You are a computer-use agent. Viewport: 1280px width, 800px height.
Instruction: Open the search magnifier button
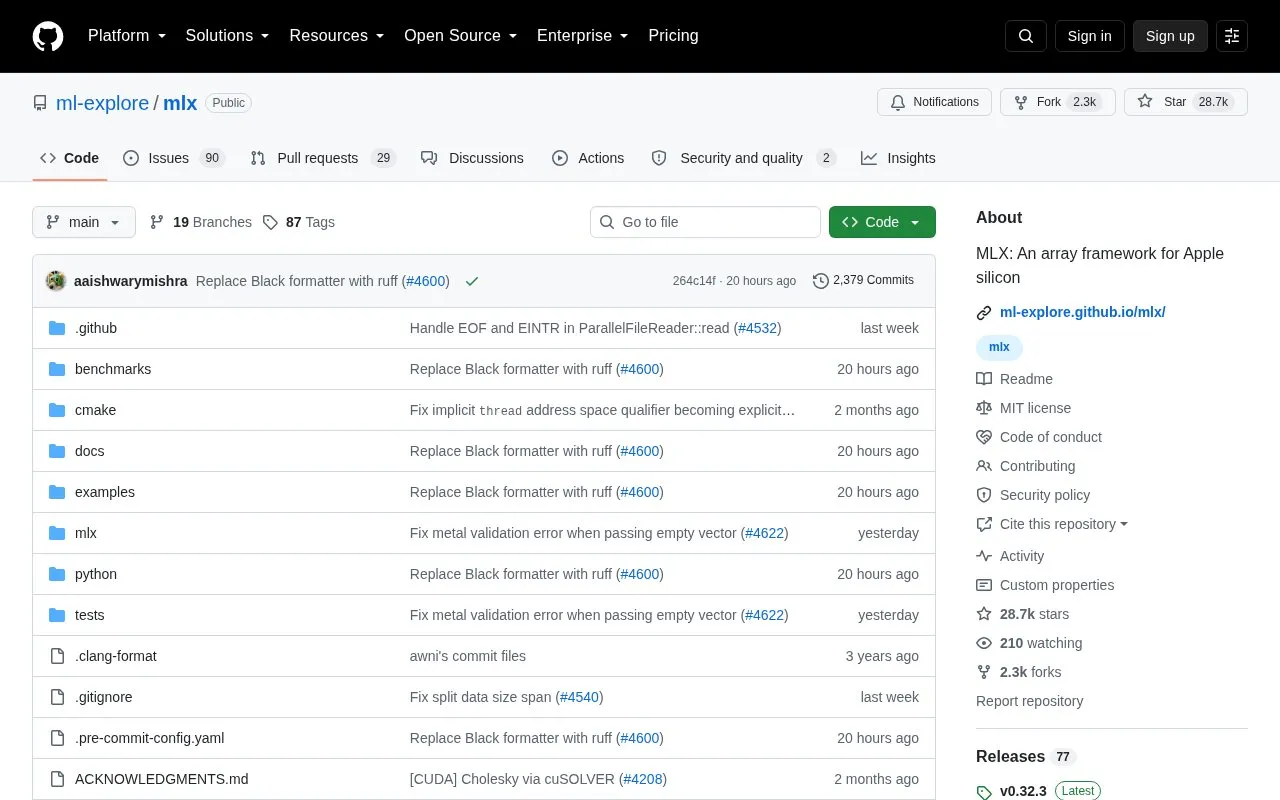point(1026,36)
